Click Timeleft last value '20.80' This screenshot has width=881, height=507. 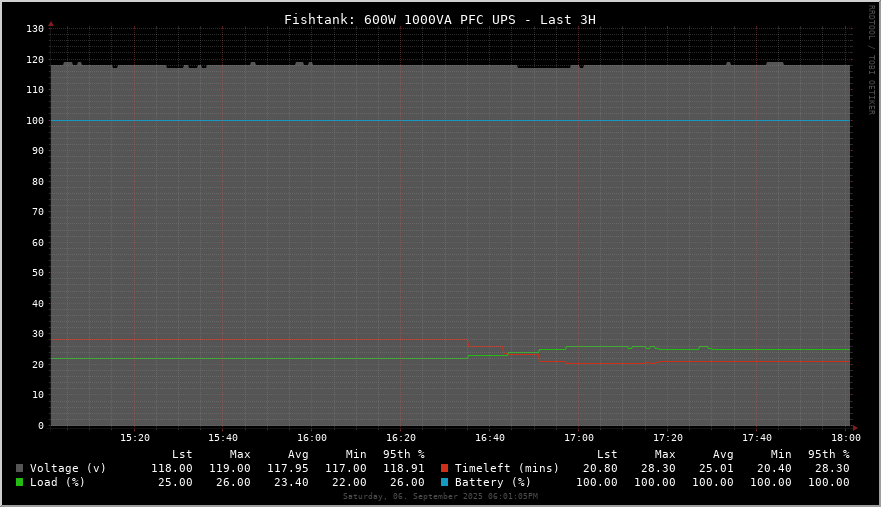tap(600, 468)
